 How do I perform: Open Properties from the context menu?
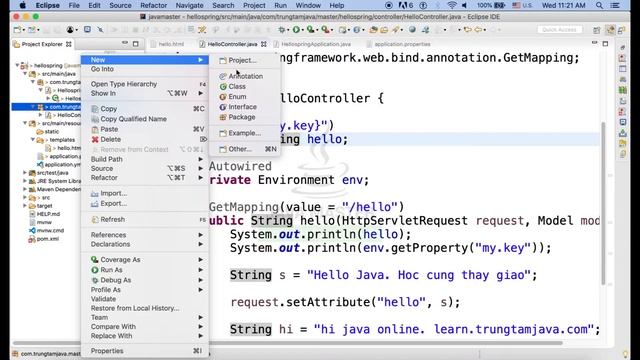coord(145,351)
